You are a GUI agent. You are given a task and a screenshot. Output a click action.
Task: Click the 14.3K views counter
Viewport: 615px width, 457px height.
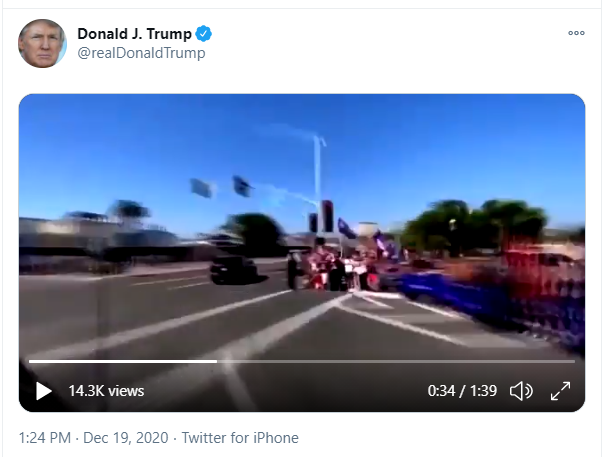click(106, 391)
